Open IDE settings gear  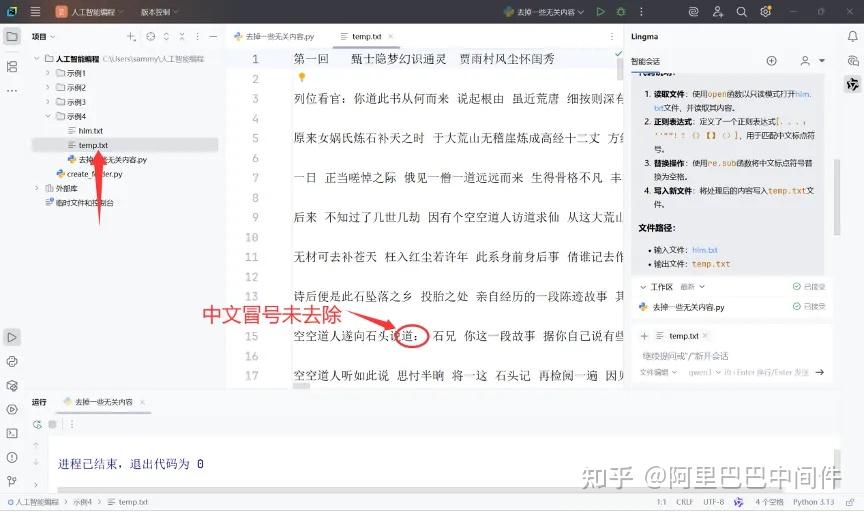(x=765, y=12)
